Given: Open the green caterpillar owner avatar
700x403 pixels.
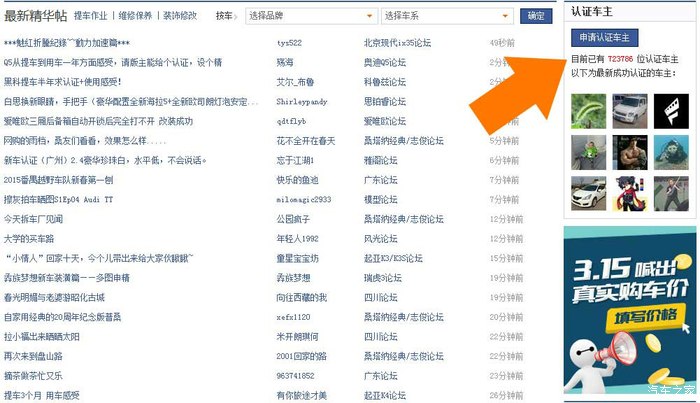Looking at the screenshot, I should coord(588,110).
